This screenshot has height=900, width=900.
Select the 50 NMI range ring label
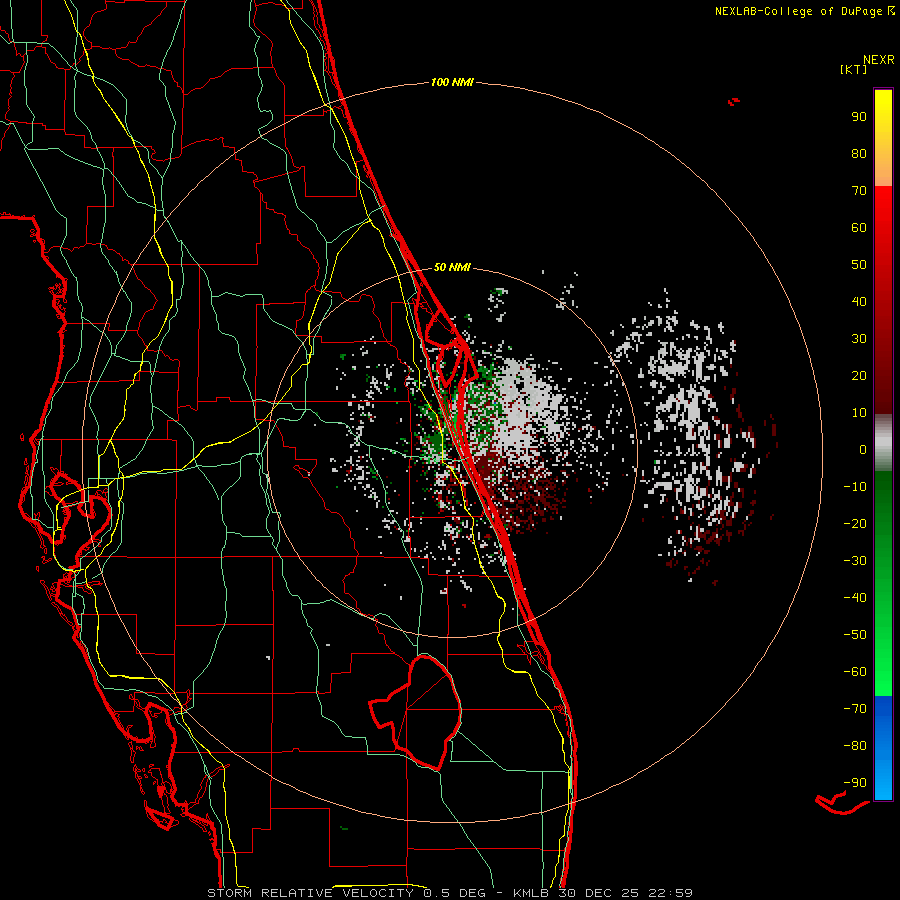click(x=452, y=267)
